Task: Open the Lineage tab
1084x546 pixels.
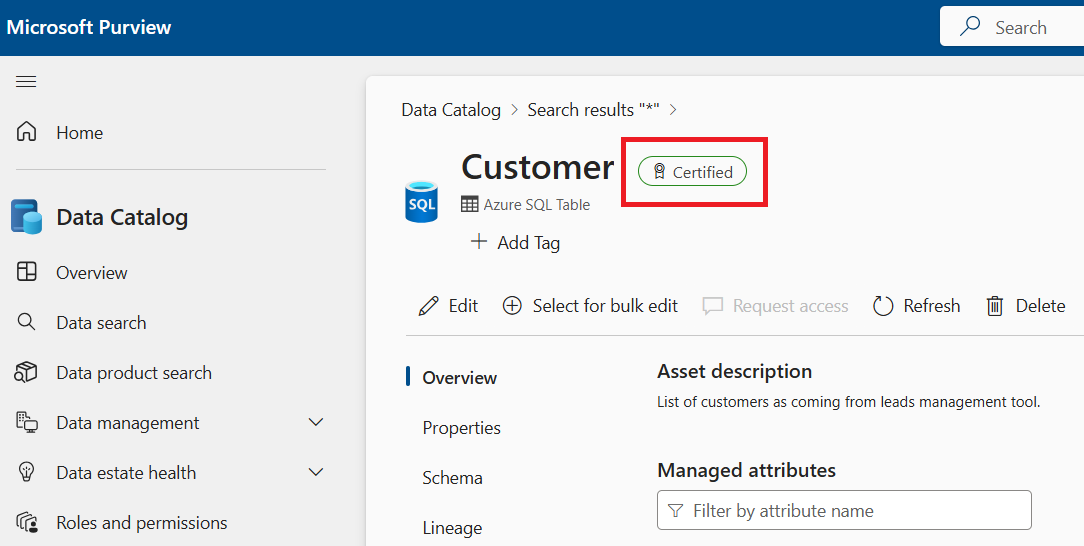Action: pyautogui.click(x=452, y=528)
